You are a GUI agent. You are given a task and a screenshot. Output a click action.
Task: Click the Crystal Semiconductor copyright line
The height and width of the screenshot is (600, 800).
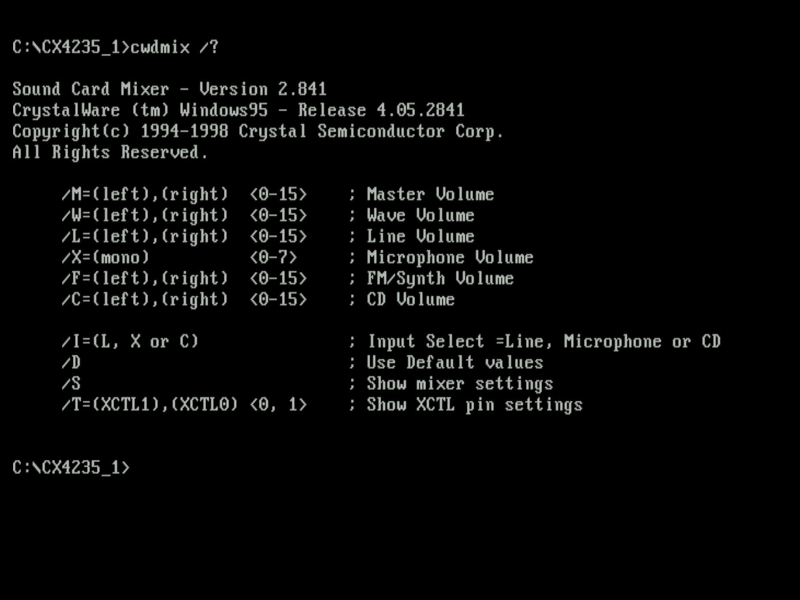[x=258, y=131]
